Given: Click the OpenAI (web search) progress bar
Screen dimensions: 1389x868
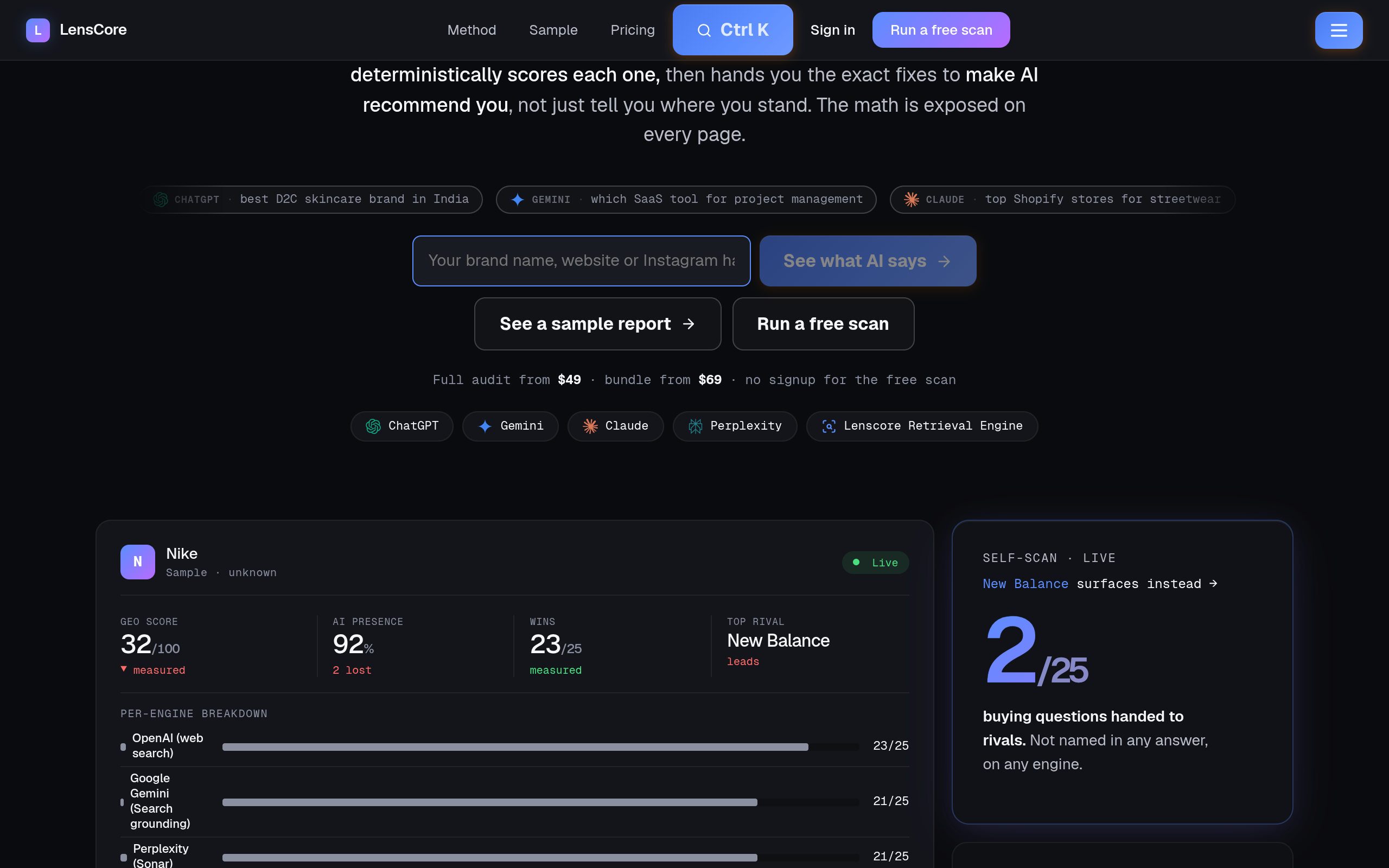Looking at the screenshot, I should click(x=540, y=746).
